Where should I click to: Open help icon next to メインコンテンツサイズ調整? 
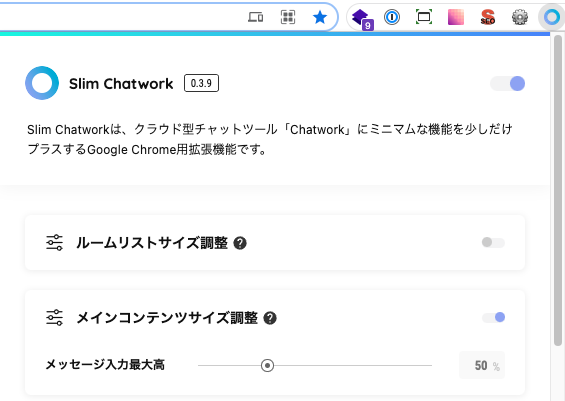tap(270, 318)
